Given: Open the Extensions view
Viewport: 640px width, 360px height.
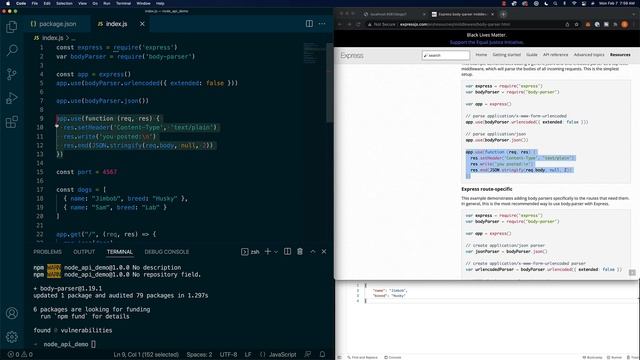Looking at the screenshot, I should pos(12,122).
